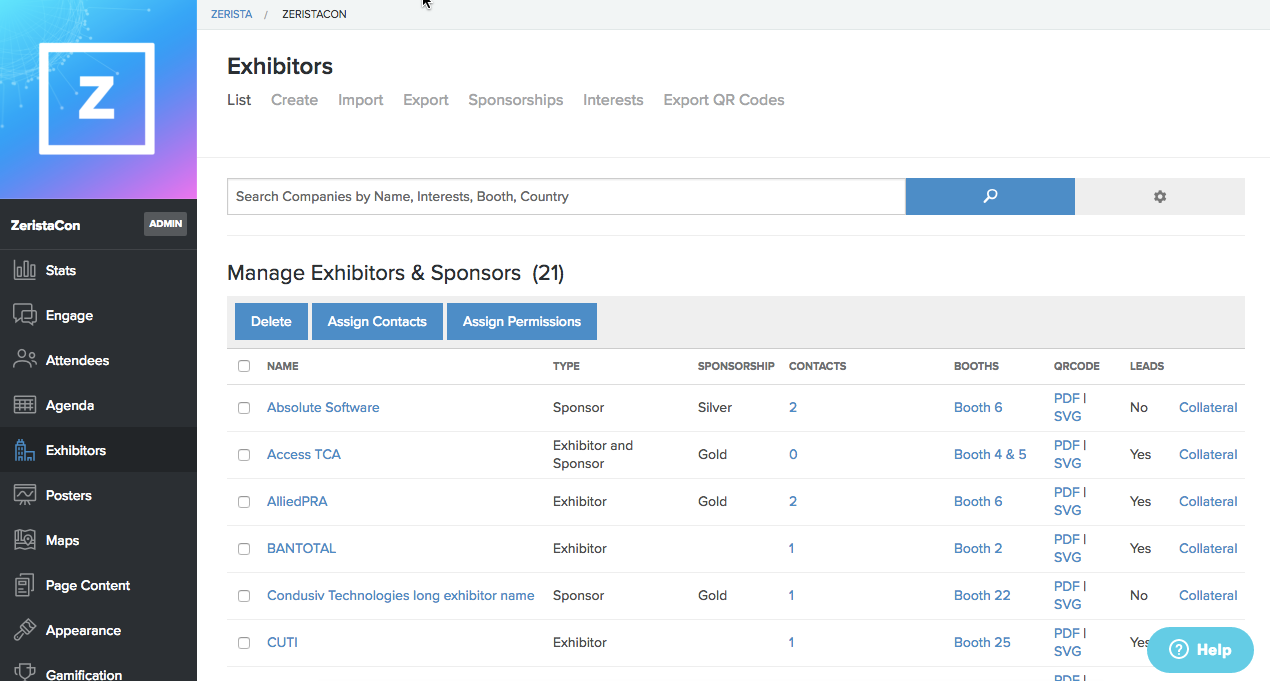Download SVG QR code for Access TCA
Viewport: 1270px width, 681px height.
click(x=1068, y=463)
